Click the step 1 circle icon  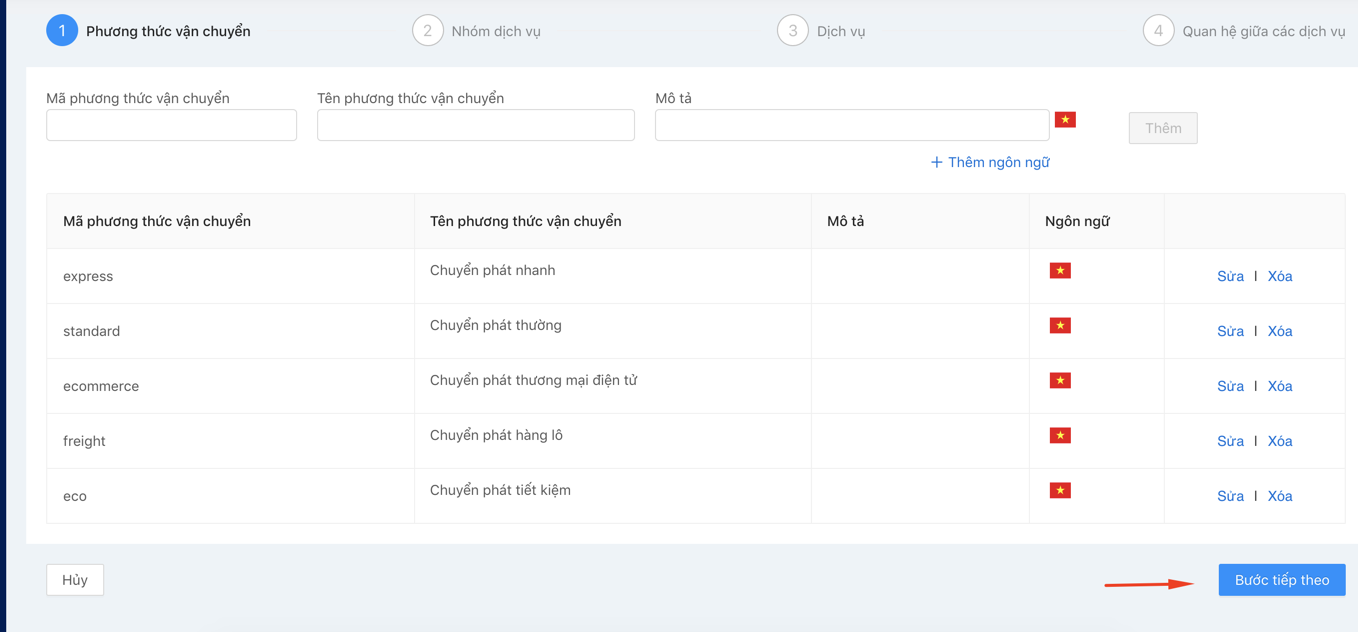coord(62,31)
